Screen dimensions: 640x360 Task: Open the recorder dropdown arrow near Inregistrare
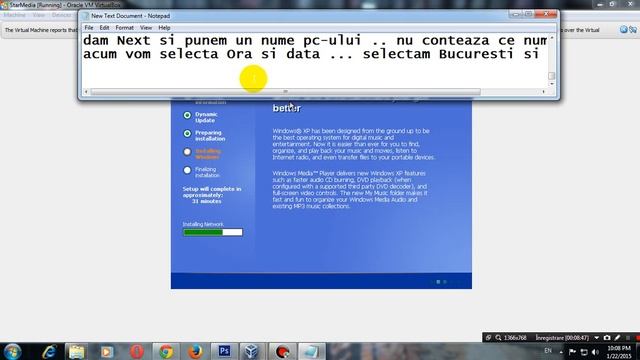[597, 338]
